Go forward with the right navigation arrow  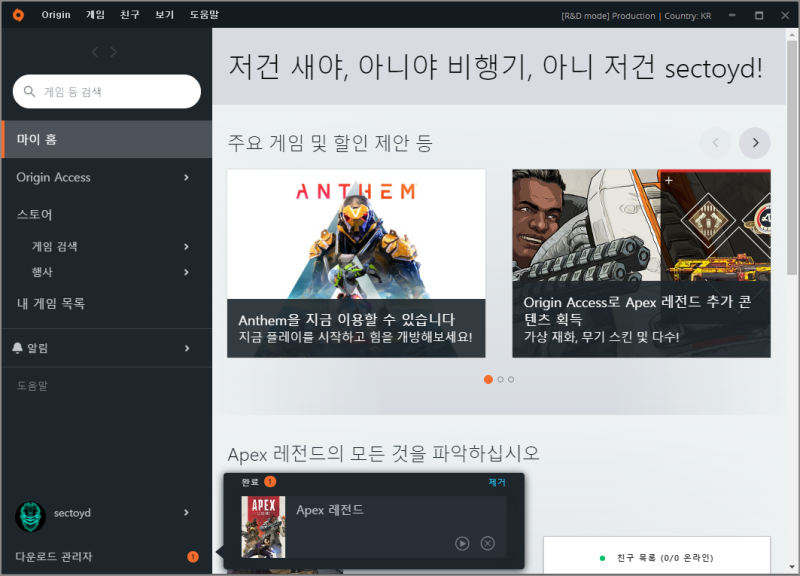113,52
